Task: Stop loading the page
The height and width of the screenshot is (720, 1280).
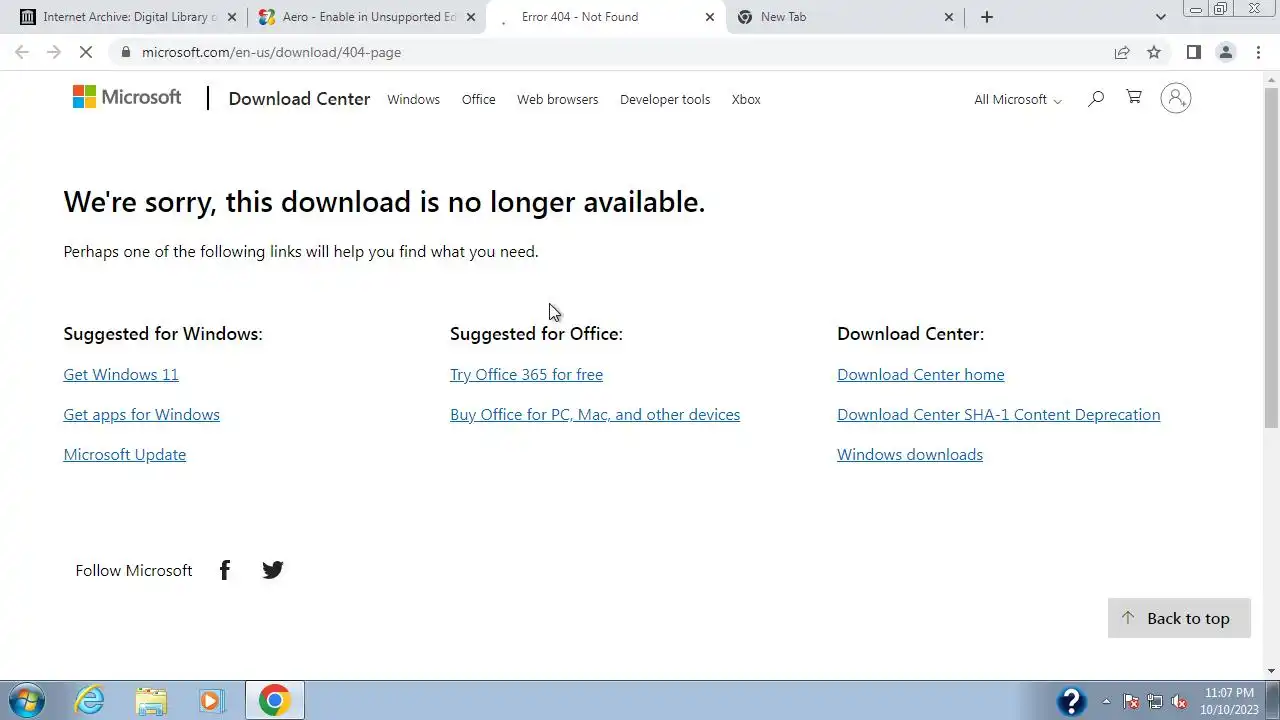Action: [87, 52]
